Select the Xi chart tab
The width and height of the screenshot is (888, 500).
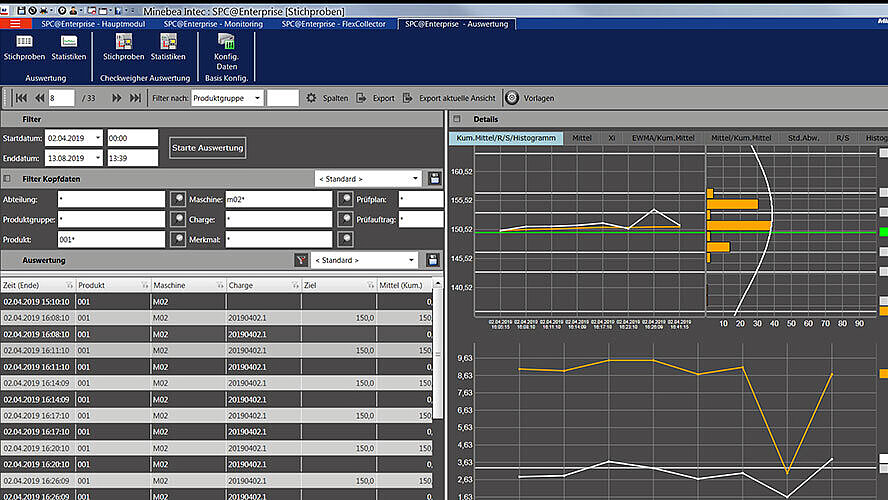(x=612, y=138)
